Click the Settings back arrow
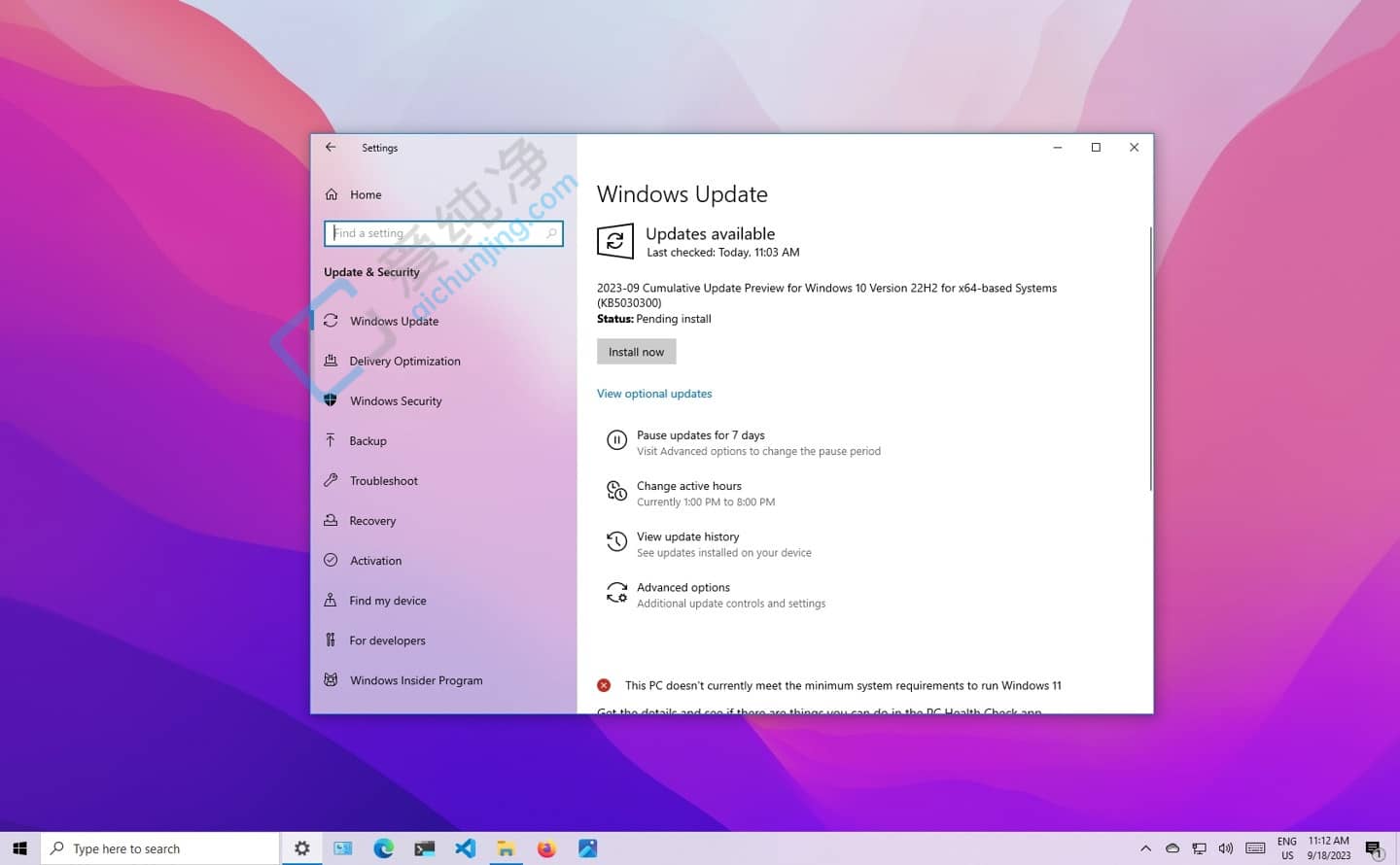The width and height of the screenshot is (1400, 865). coord(331,147)
